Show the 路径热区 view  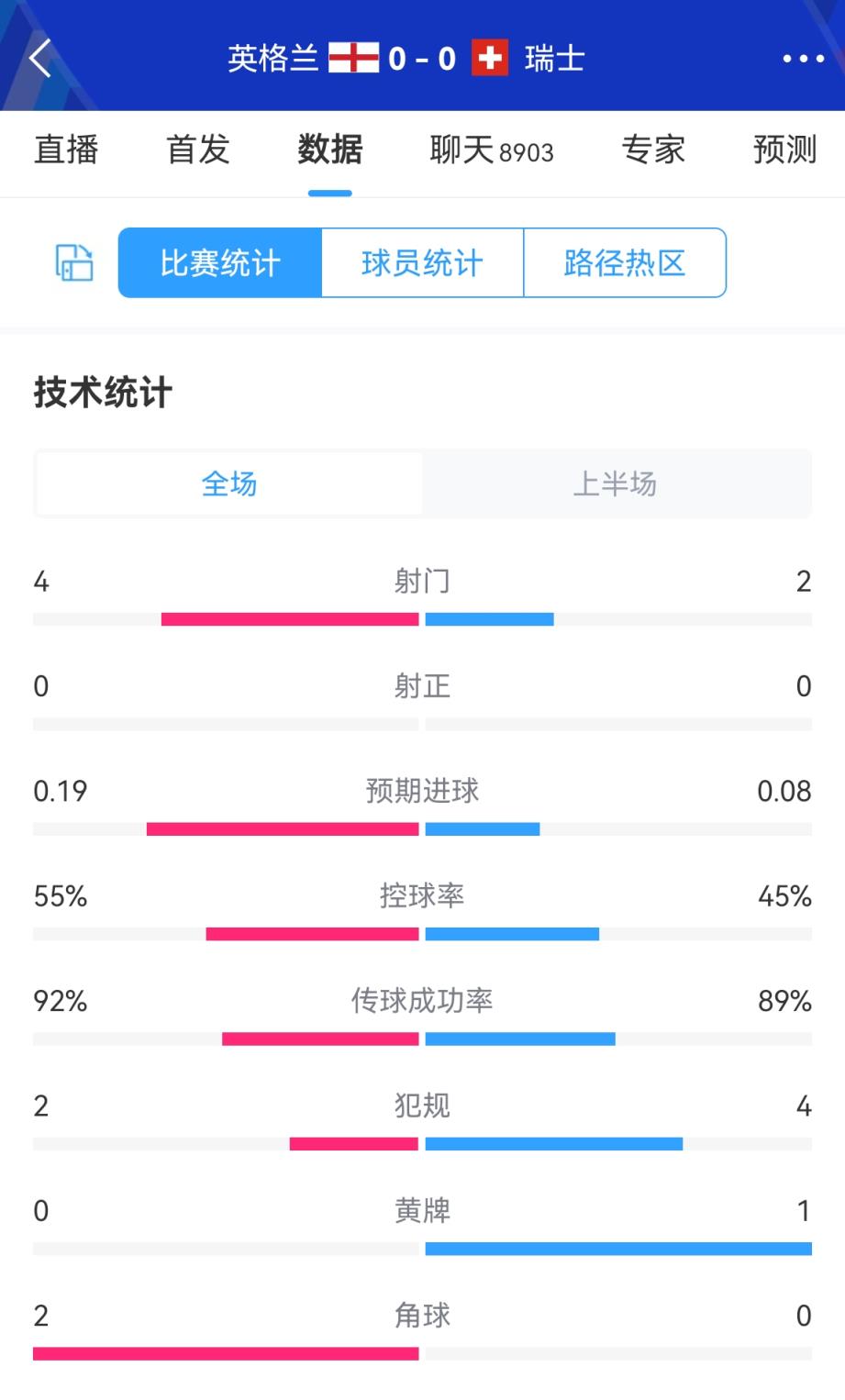click(625, 263)
